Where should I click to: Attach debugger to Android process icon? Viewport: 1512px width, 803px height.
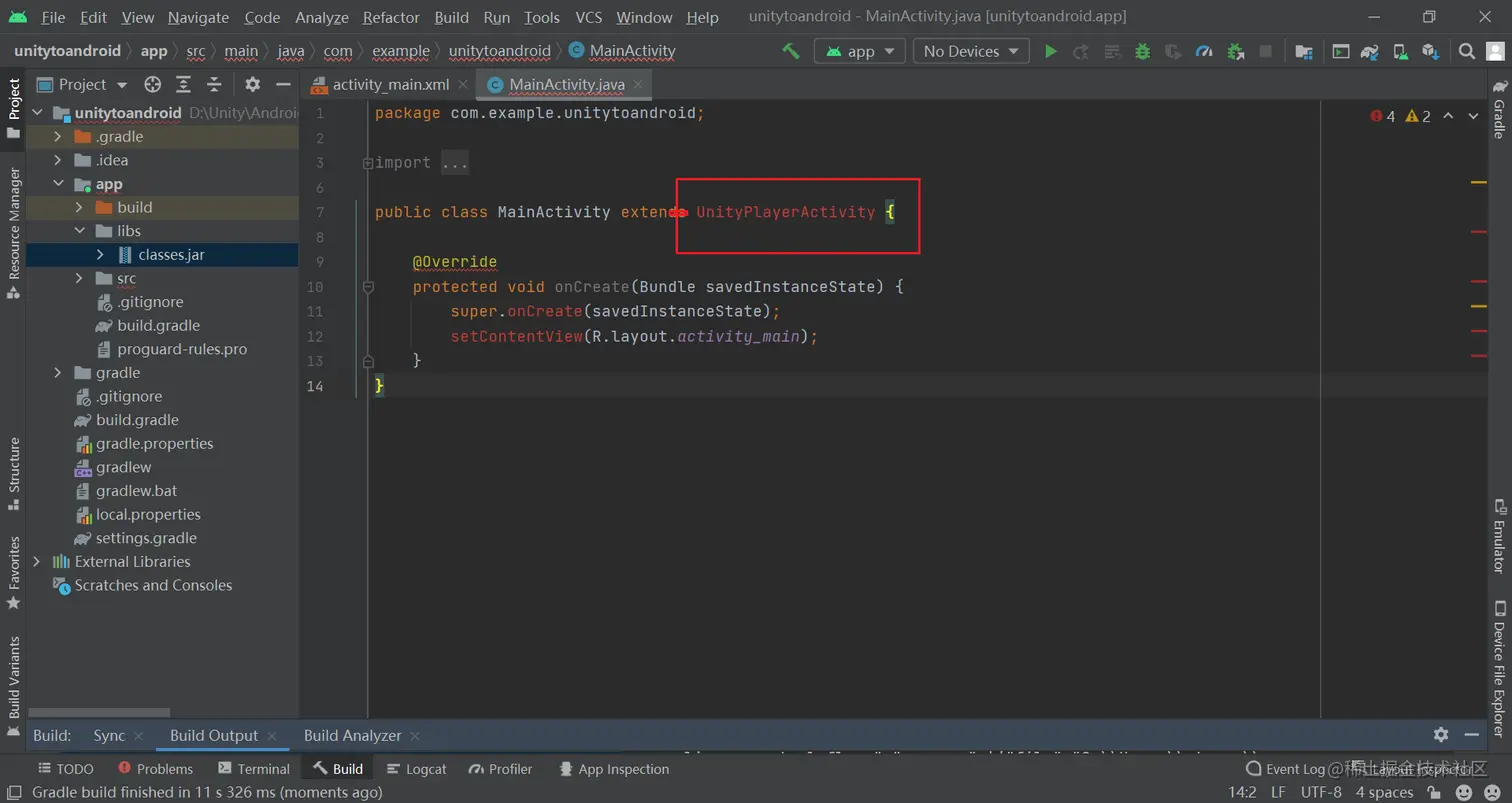[x=1235, y=51]
